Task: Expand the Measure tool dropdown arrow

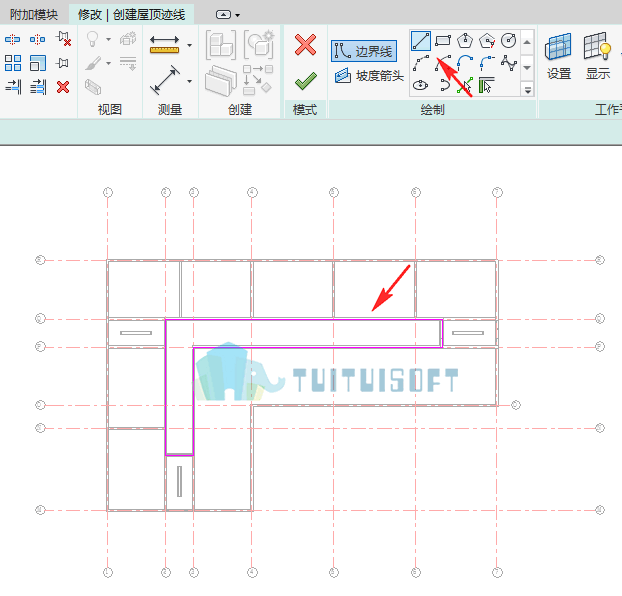Action: tap(190, 45)
